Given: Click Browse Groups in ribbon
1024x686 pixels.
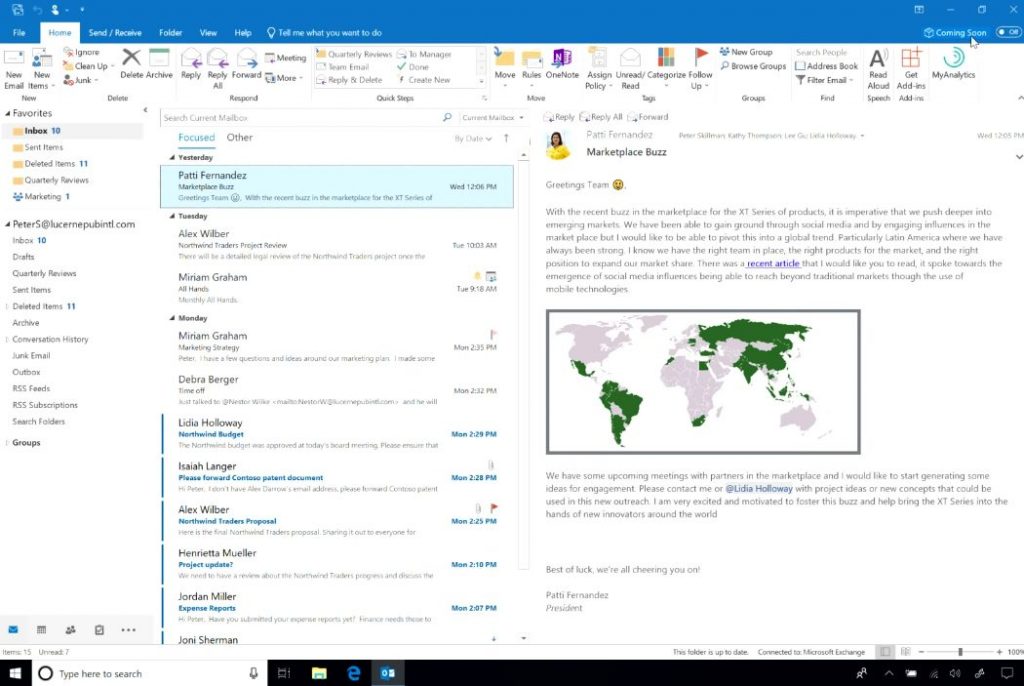Looking at the screenshot, I should 753,66.
